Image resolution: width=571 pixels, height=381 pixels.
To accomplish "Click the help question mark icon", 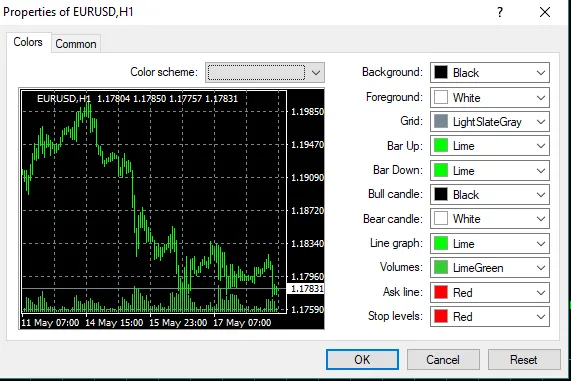I will [500, 12].
